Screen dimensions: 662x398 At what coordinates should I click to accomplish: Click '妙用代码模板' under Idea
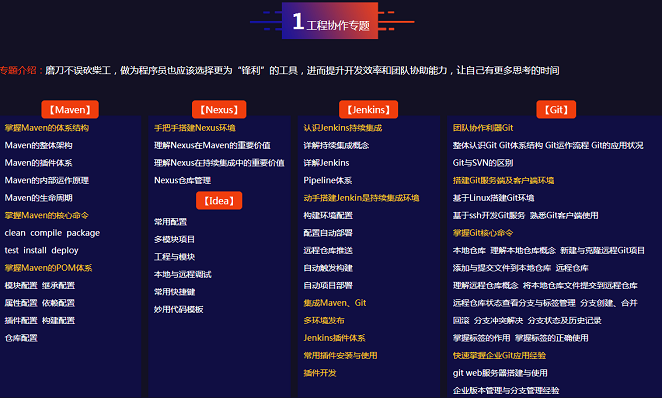179,310
